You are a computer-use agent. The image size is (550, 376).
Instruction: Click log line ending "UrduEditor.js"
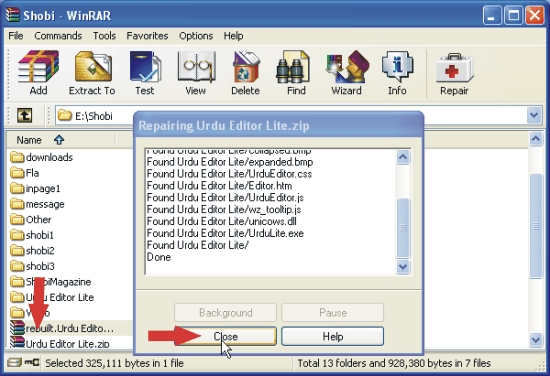(x=225, y=198)
